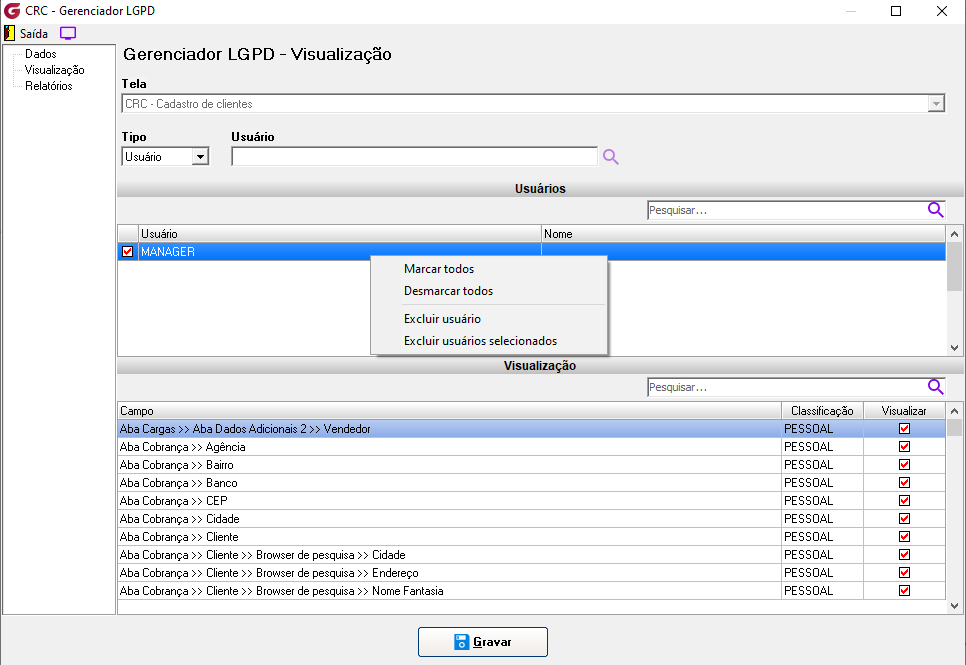Click the Nome column header

point(743,234)
